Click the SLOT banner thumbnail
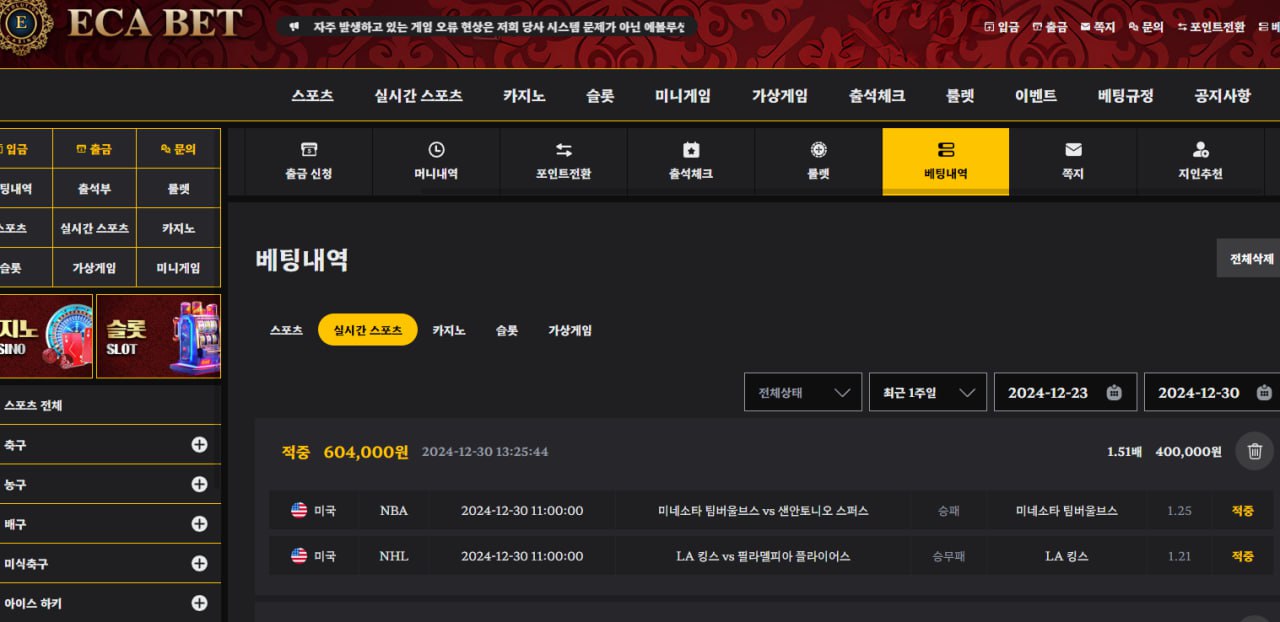The image size is (1280, 622). pyautogui.click(x=158, y=336)
